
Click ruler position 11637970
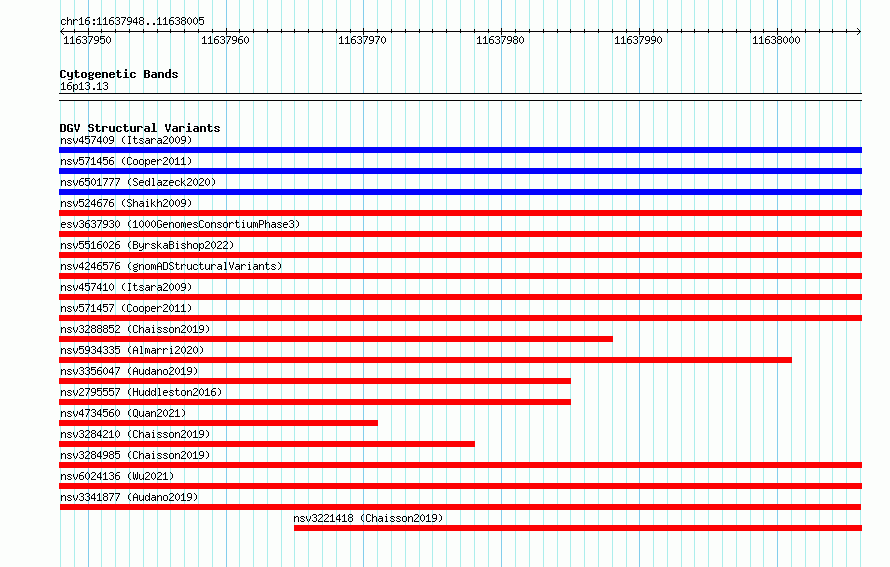tap(363, 40)
